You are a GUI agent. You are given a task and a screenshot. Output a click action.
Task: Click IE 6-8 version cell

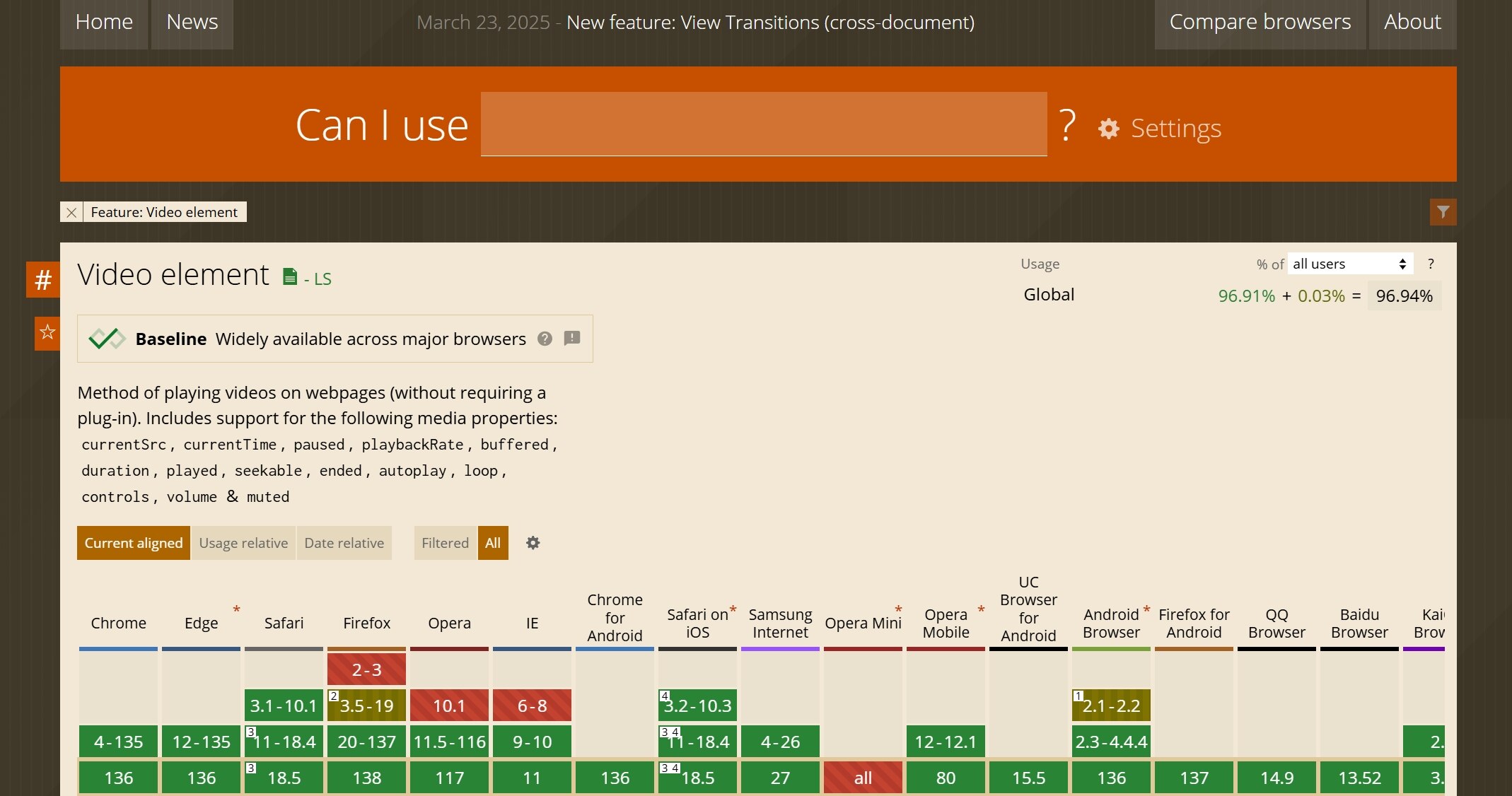pos(533,706)
